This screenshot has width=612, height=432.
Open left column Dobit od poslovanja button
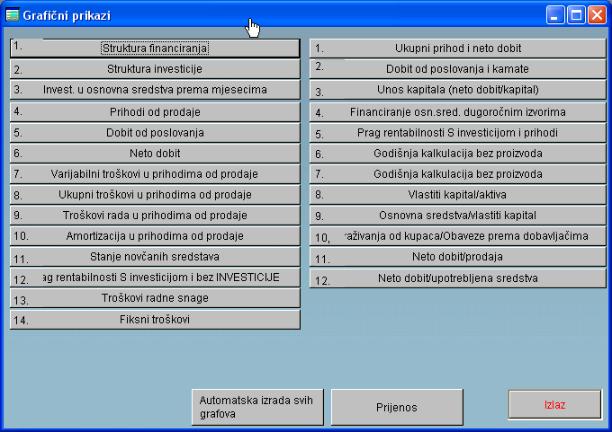point(155,133)
